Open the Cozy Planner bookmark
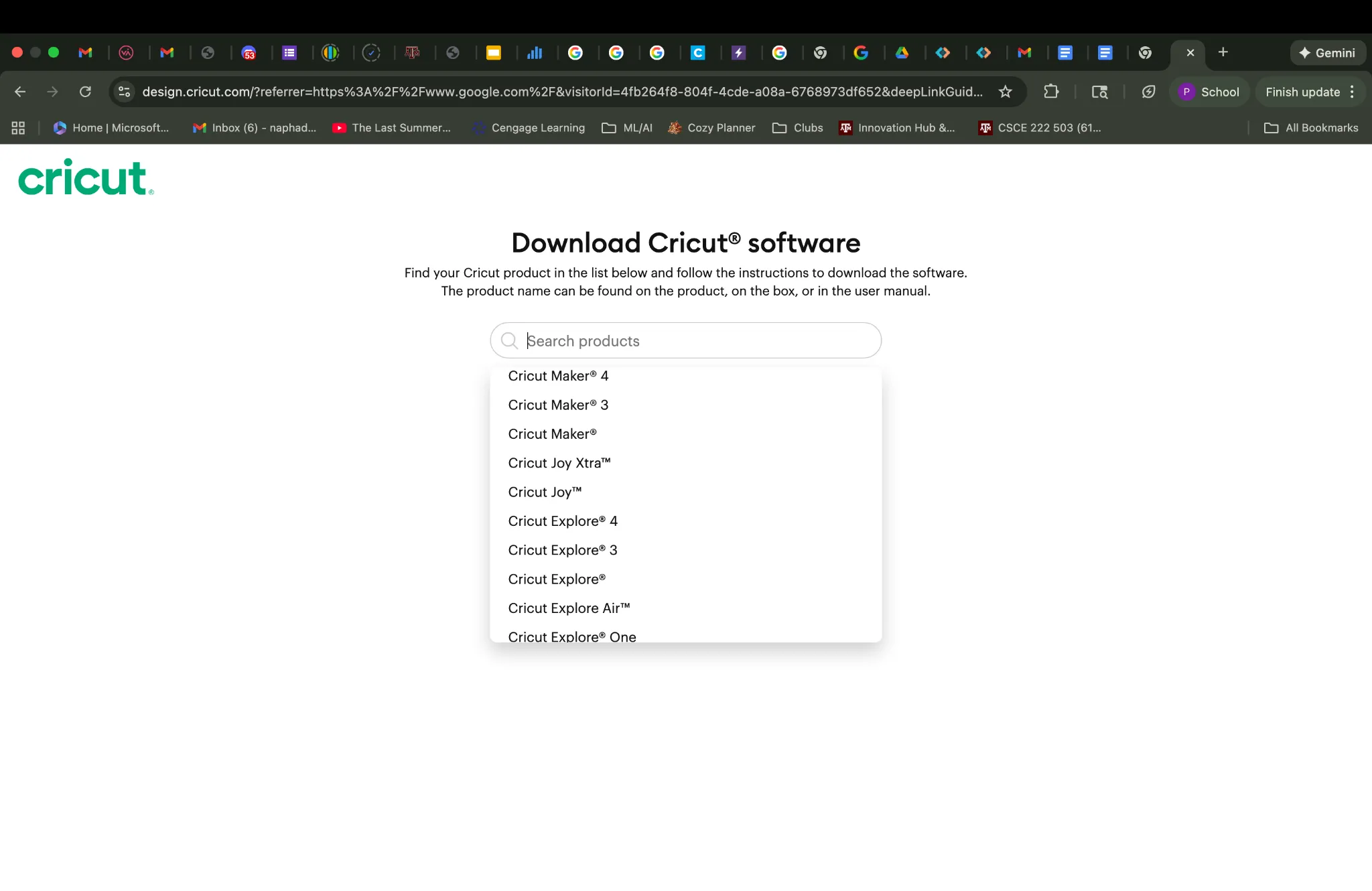Image resolution: width=1372 pixels, height=891 pixels. coord(711,128)
